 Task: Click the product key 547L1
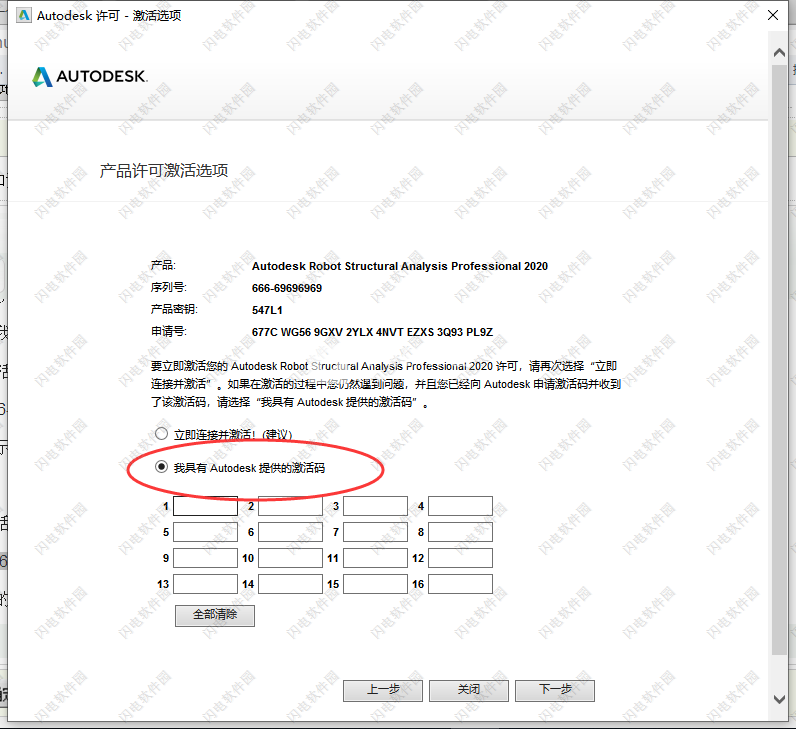[267, 310]
